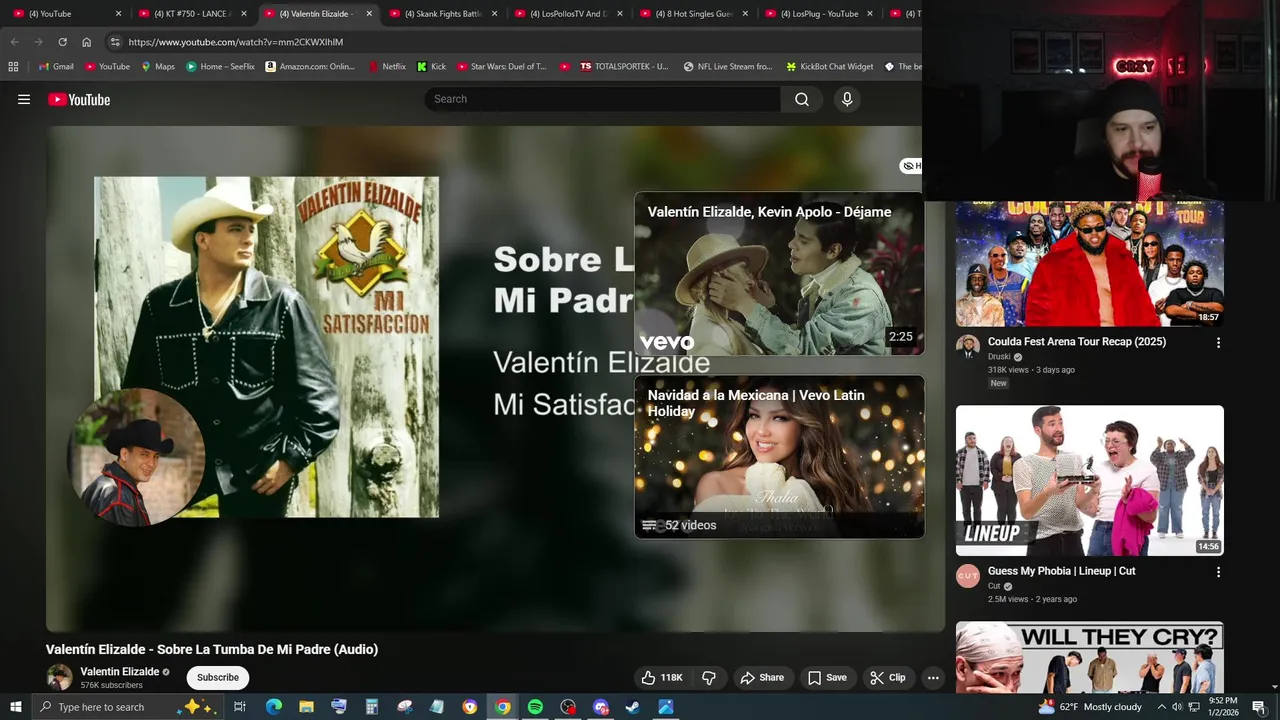Click the volume icon in system tray

tap(1177, 707)
